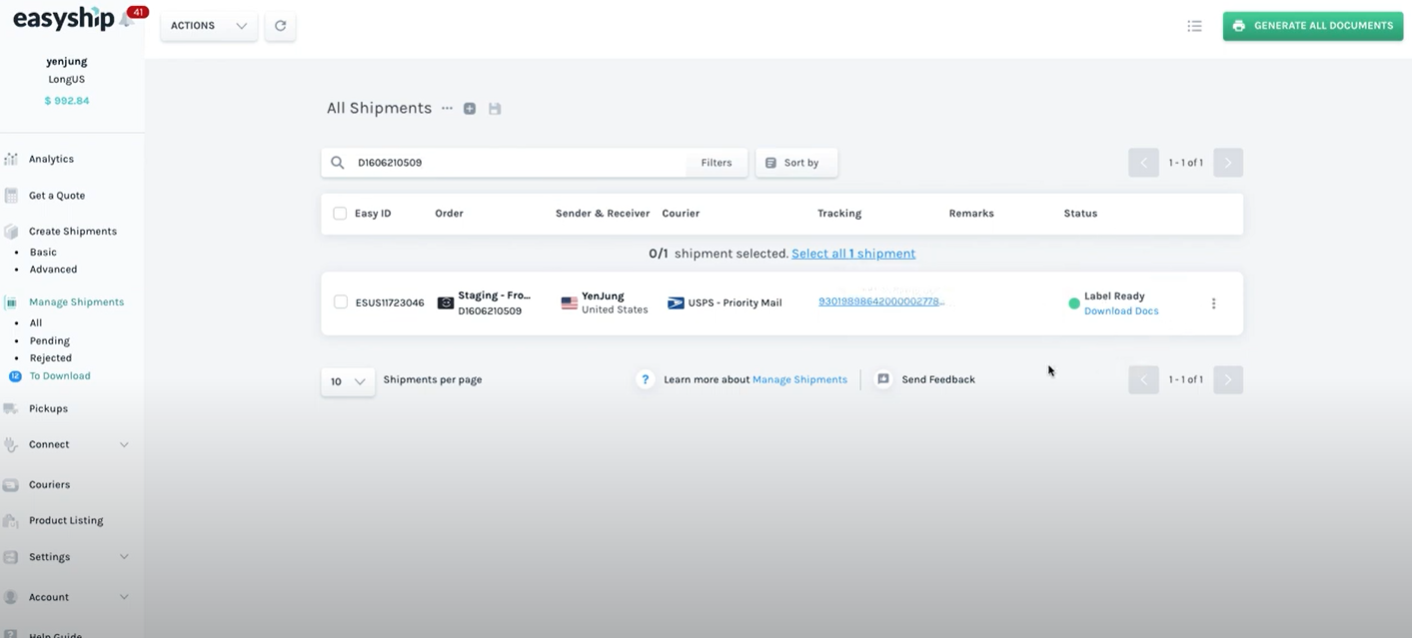This screenshot has height=638, width=1412.
Task: Click the Label Ready status
Action: 1114,296
